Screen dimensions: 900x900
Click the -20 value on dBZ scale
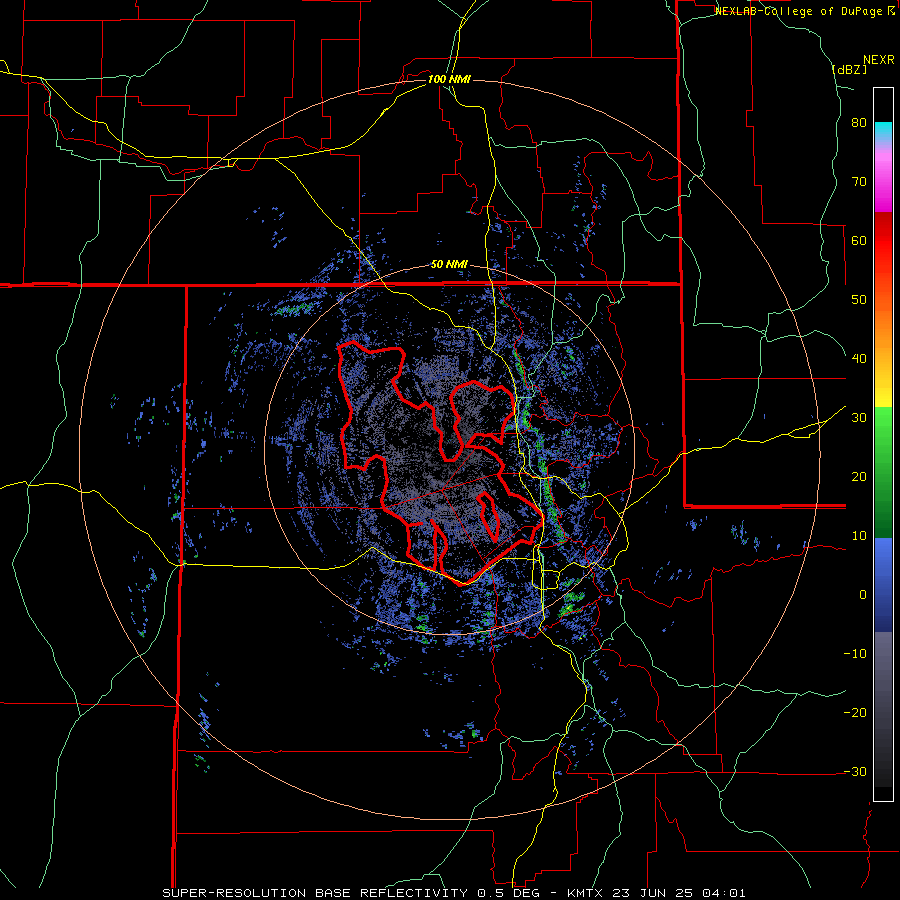pyautogui.click(x=855, y=712)
